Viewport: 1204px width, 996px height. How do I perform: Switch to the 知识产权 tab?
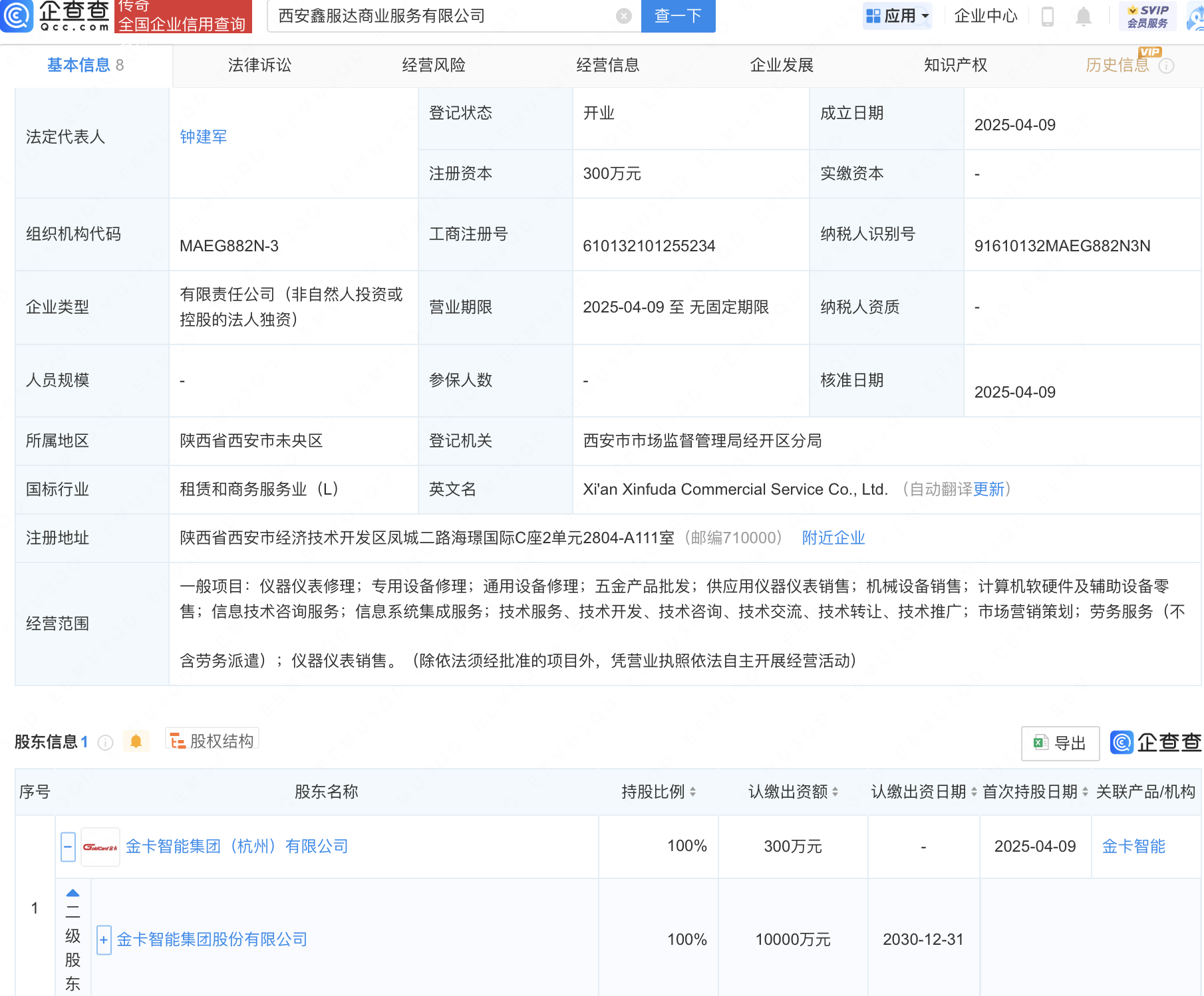click(x=955, y=65)
